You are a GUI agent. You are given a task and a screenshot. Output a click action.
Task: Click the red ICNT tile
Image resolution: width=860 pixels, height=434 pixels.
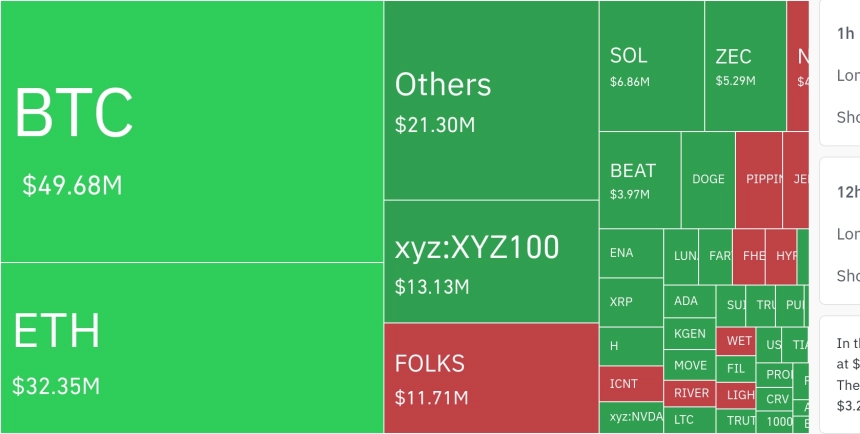(x=631, y=383)
